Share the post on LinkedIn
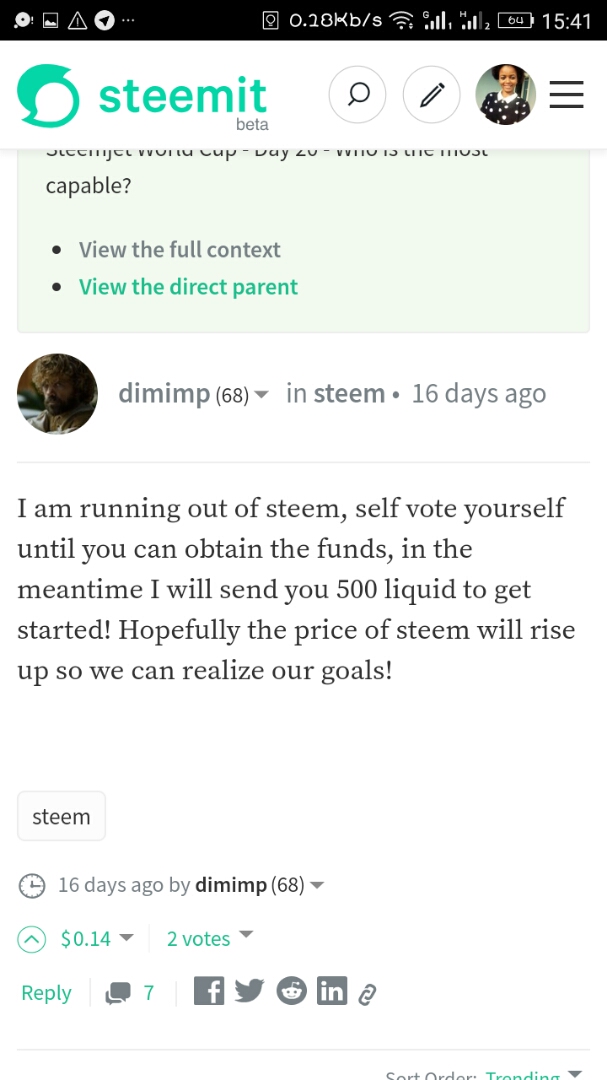The image size is (607, 1080). pyautogui.click(x=332, y=992)
